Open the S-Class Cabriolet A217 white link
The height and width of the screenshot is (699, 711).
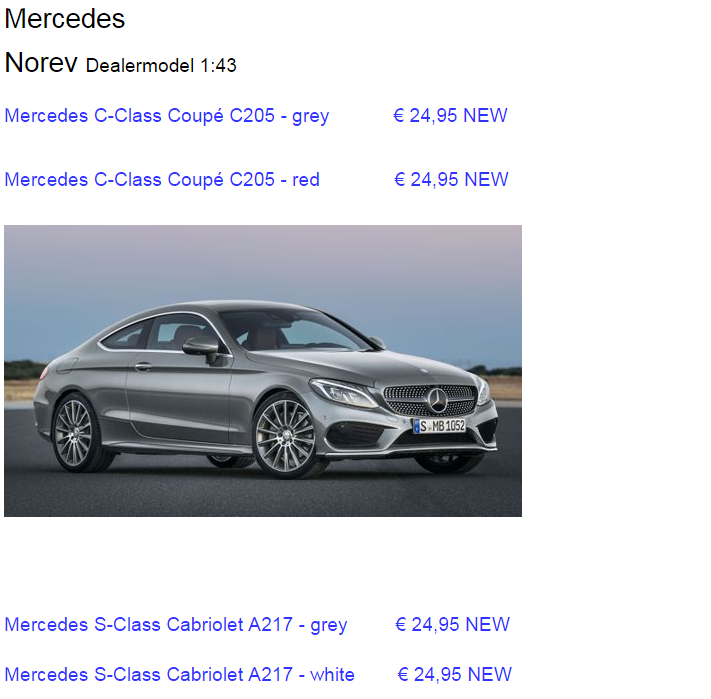pyautogui.click(x=180, y=675)
